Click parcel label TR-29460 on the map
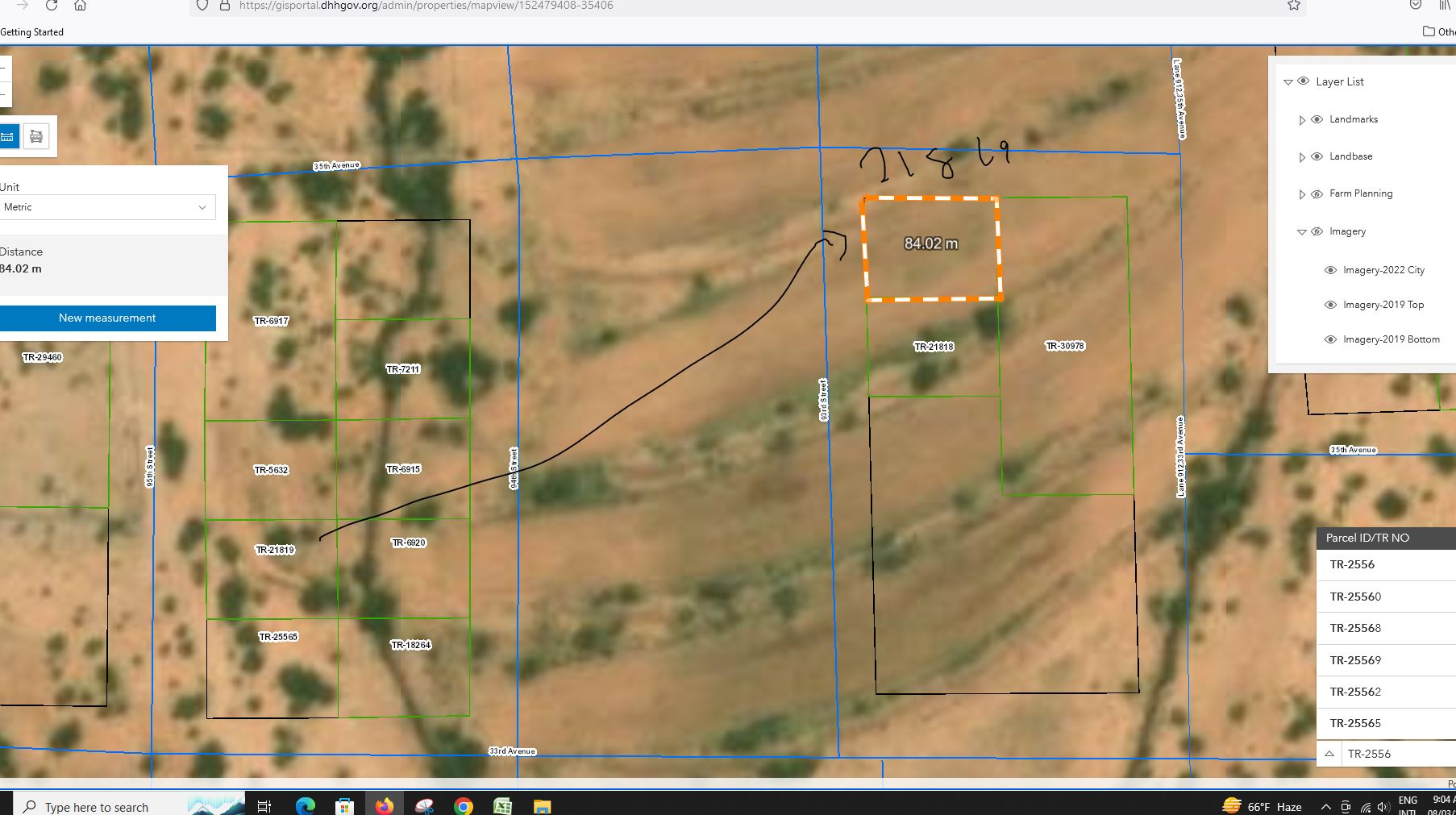This screenshot has width=1456, height=815. [43, 357]
